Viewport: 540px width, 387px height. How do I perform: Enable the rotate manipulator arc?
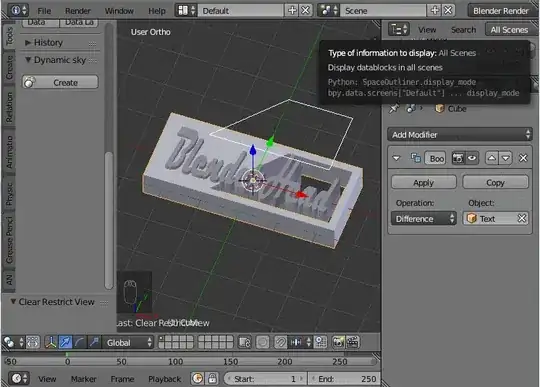click(80, 343)
